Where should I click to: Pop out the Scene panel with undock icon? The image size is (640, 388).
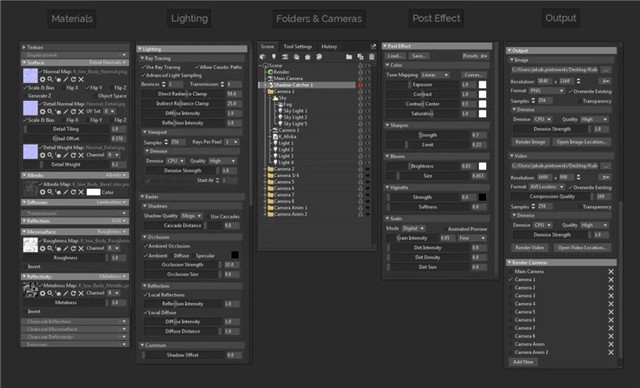[x=373, y=47]
